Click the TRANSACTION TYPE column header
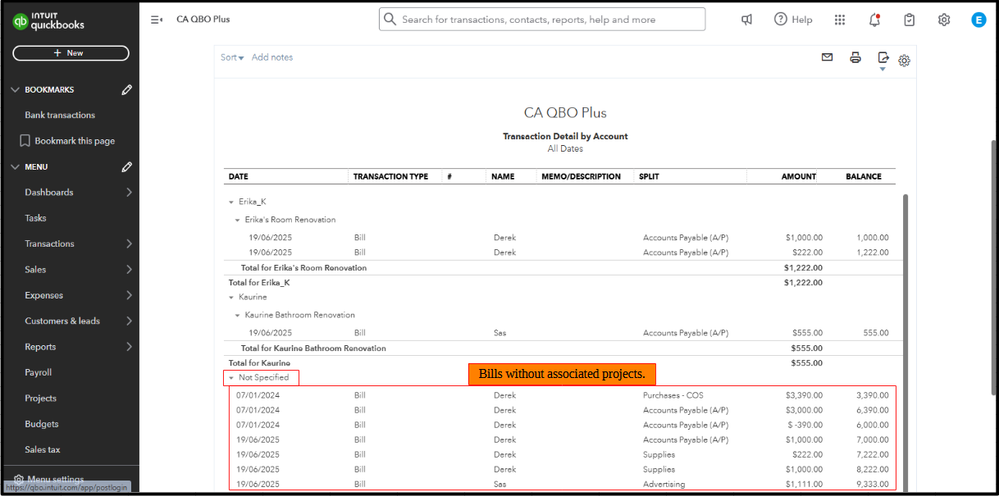This screenshot has width=999, height=496. tap(391, 176)
